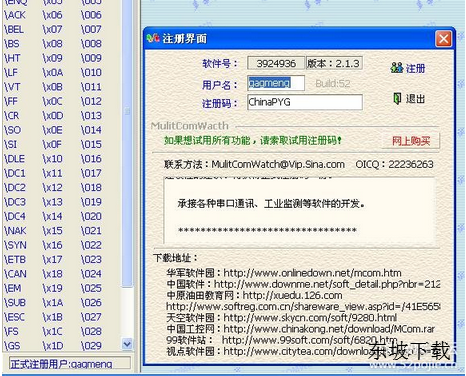Open the 网上购买 online purchase button
466x376 pixels.
[x=411, y=141]
